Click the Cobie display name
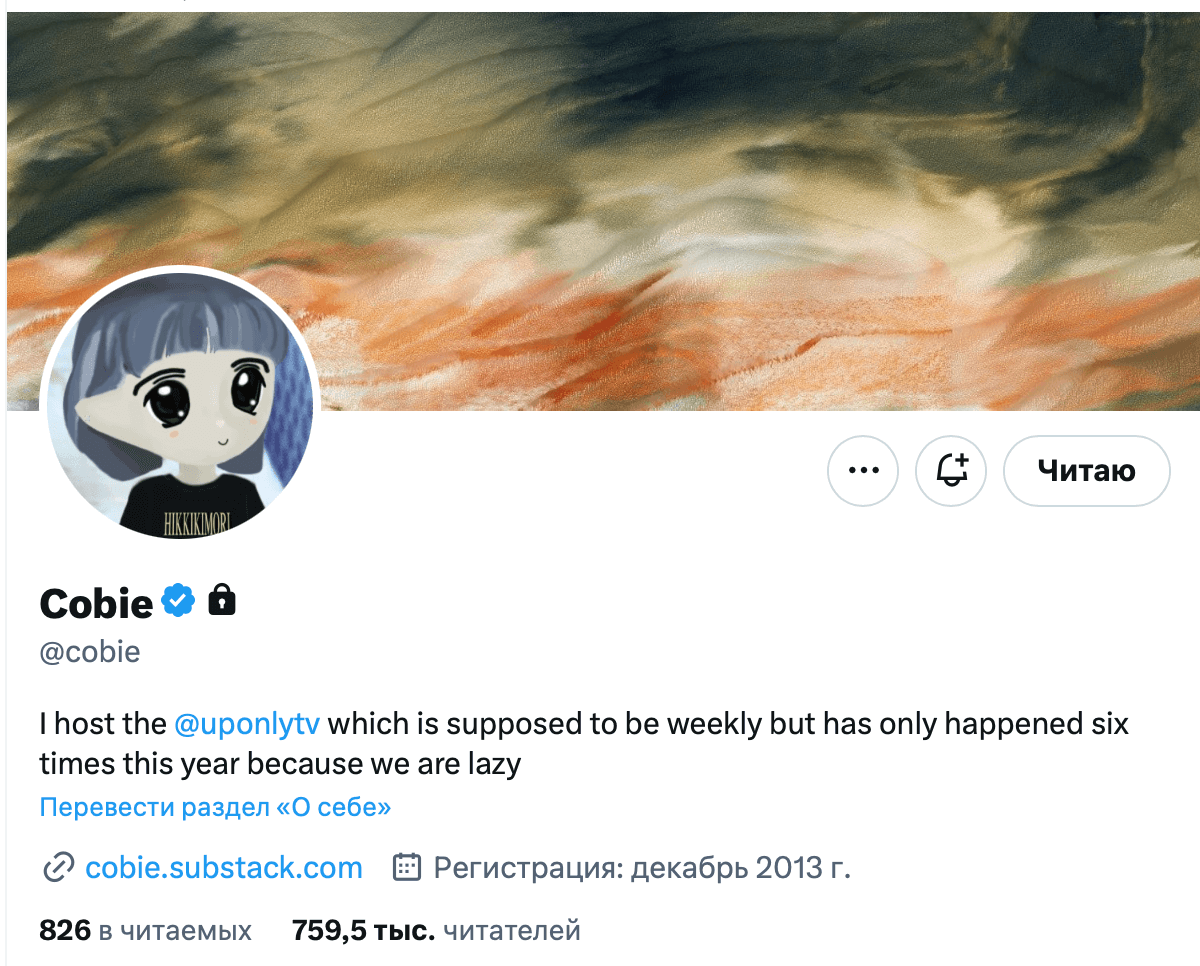The image size is (1200, 966). (x=97, y=603)
